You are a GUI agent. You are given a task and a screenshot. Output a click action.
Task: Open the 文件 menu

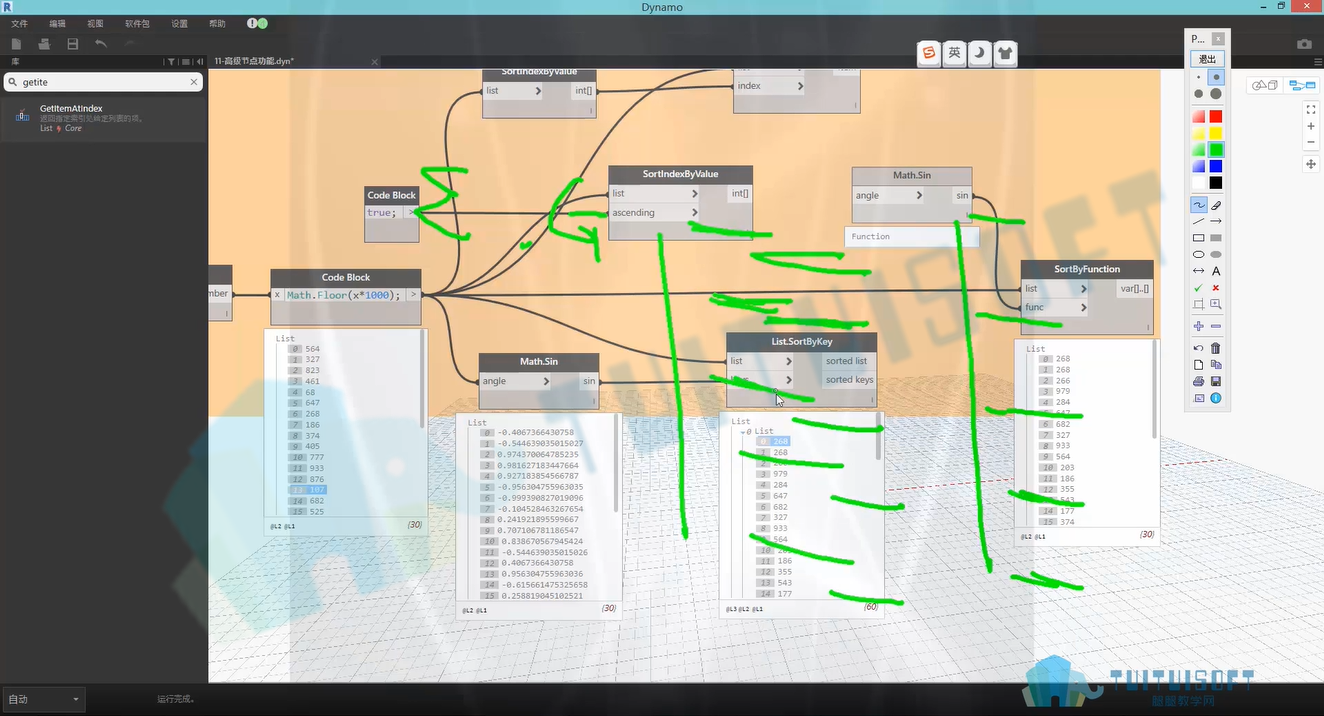coord(20,23)
